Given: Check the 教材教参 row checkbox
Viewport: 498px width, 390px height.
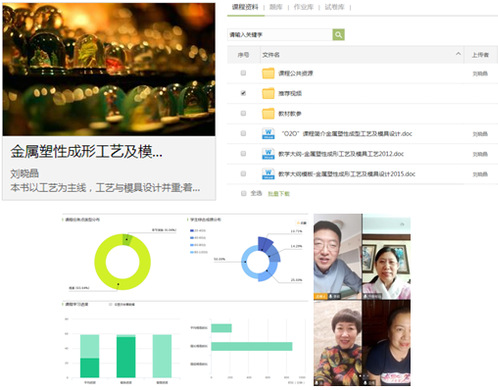Looking at the screenshot, I should pos(243,113).
